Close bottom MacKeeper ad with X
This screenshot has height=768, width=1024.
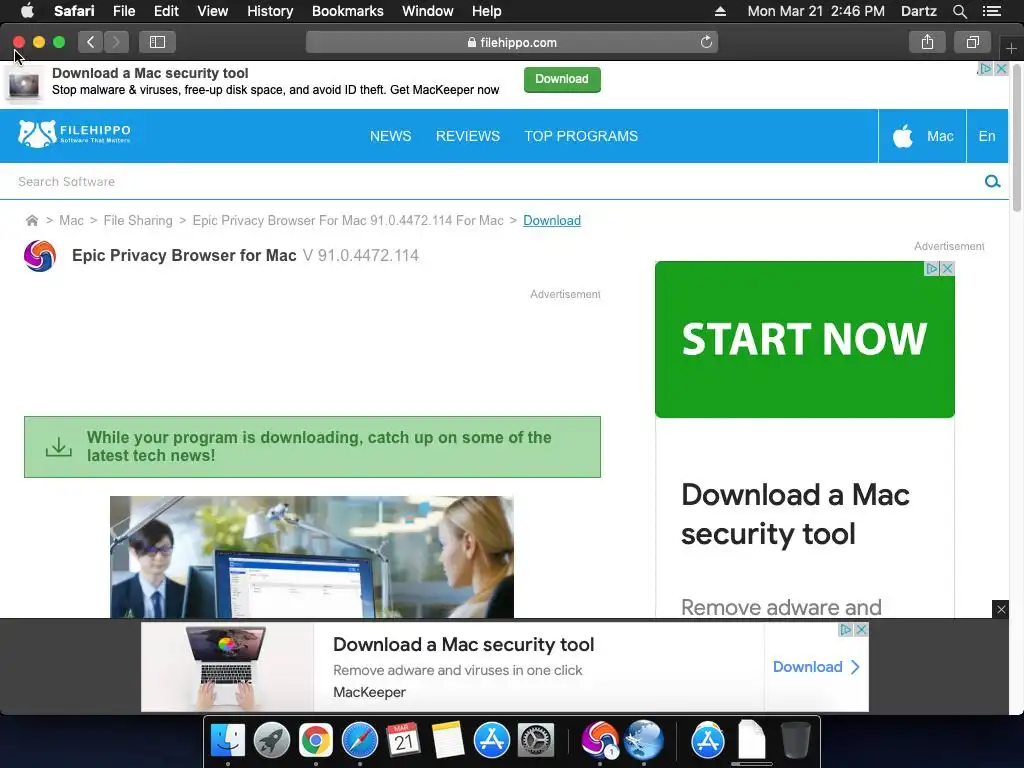(861, 630)
